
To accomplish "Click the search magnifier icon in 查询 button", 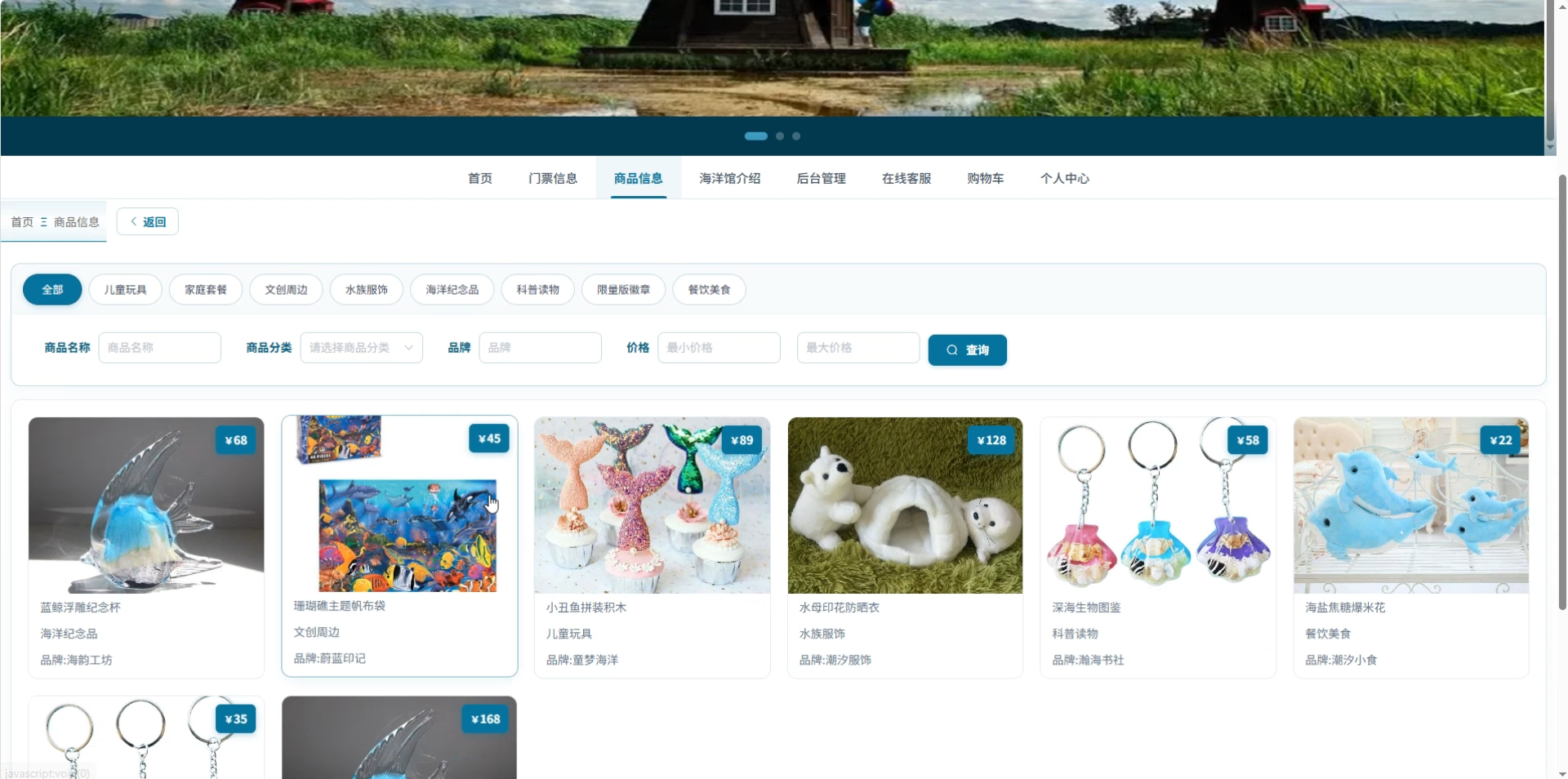I will (951, 350).
